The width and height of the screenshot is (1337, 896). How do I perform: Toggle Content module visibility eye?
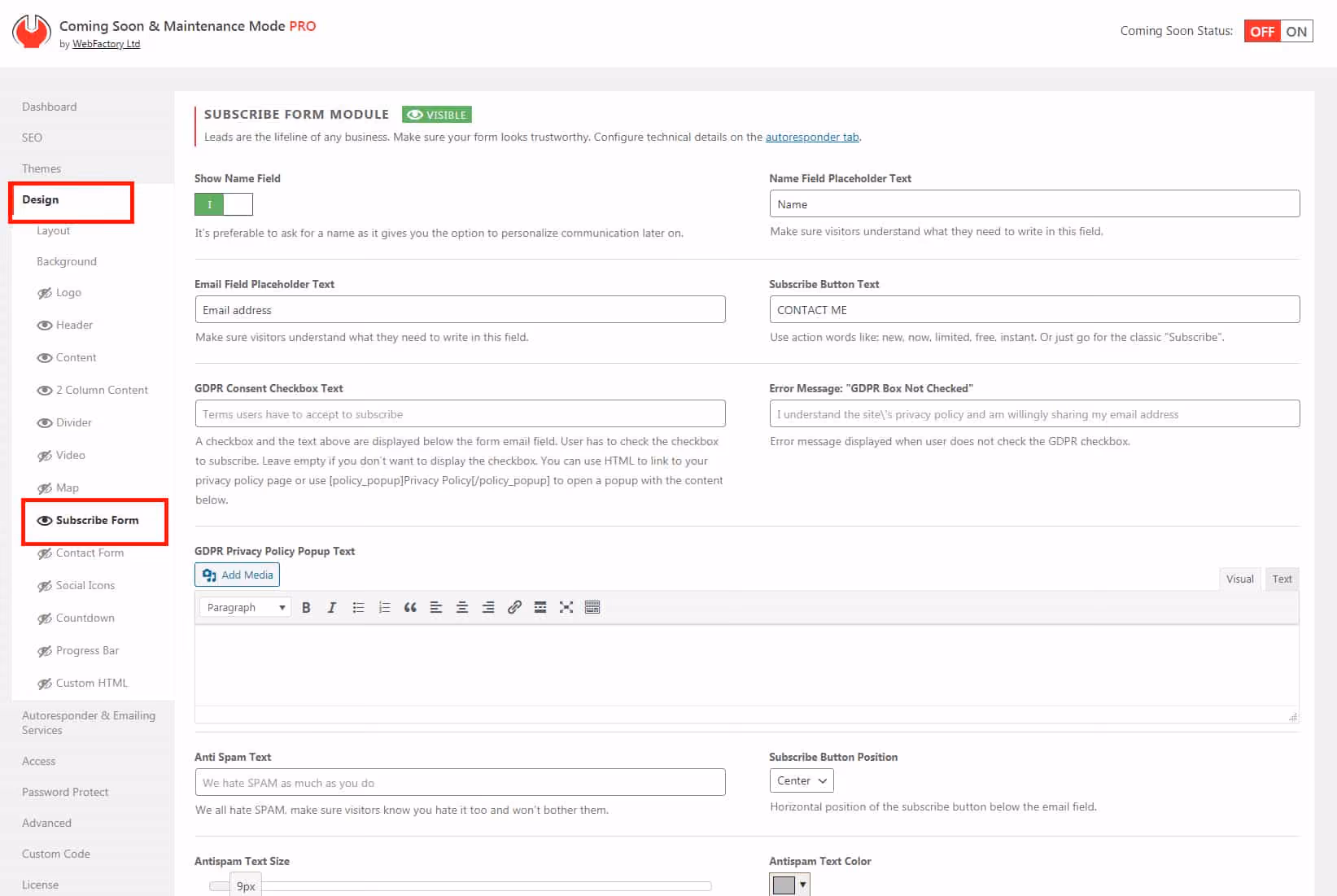[45, 358]
